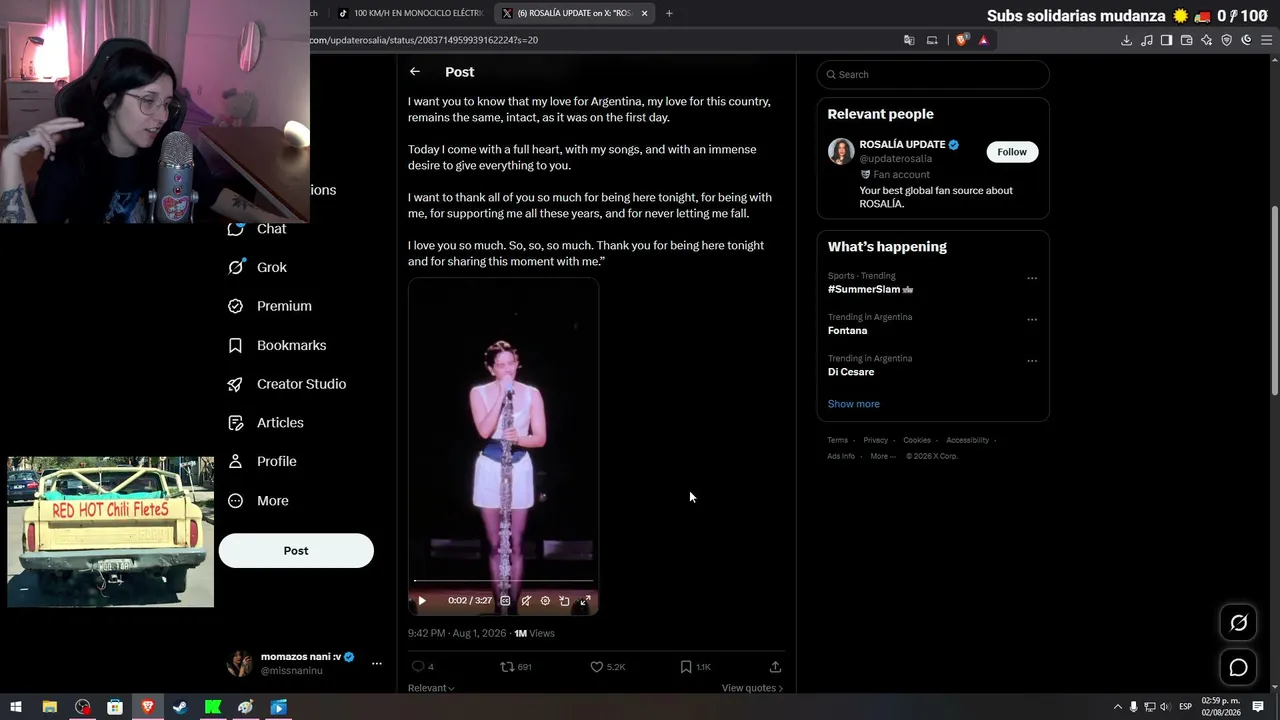1280x720 pixels.
Task: Bookmark the post with 1.1K bookmarks
Action: tap(695, 667)
